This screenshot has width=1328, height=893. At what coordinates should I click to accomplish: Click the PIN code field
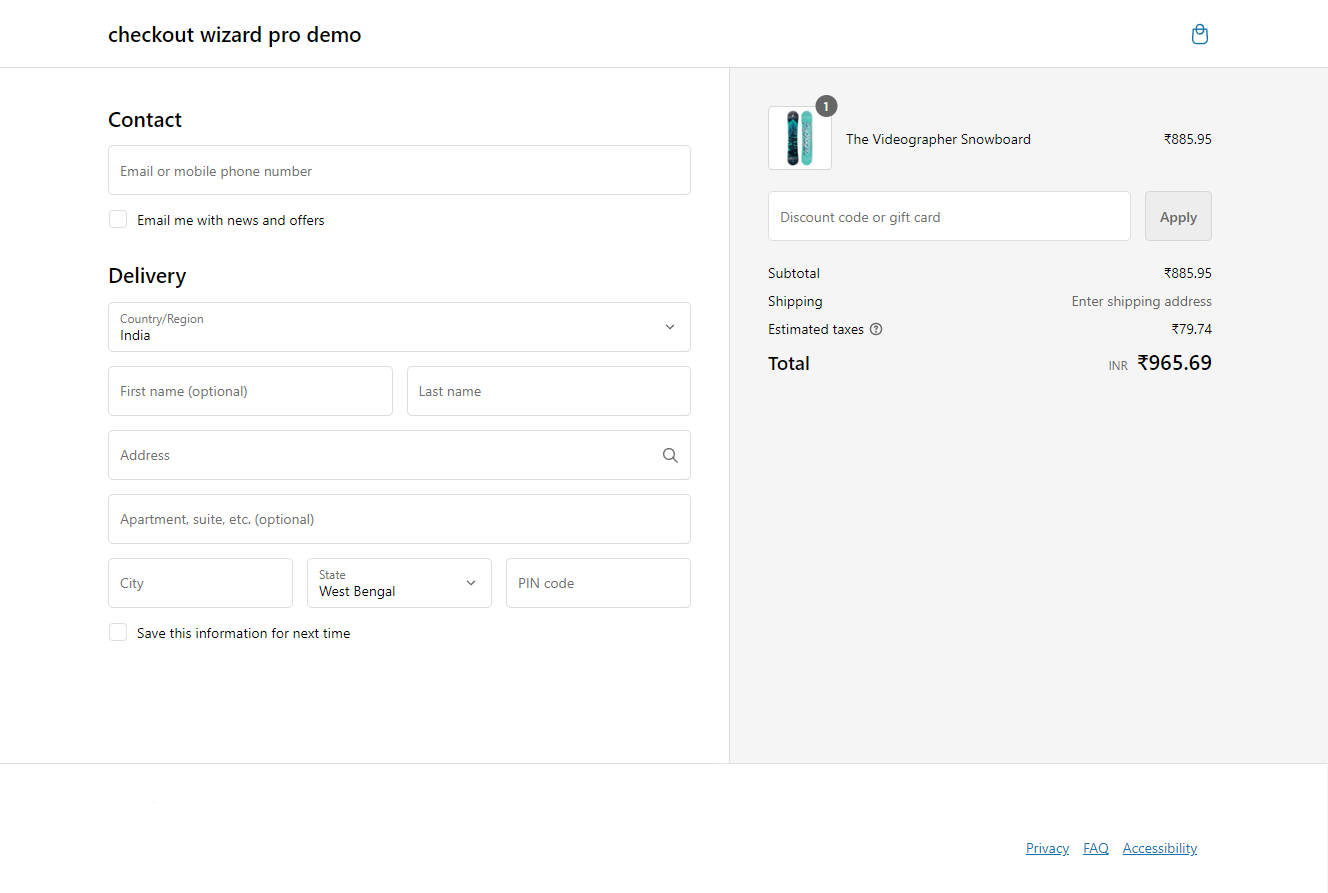598,583
